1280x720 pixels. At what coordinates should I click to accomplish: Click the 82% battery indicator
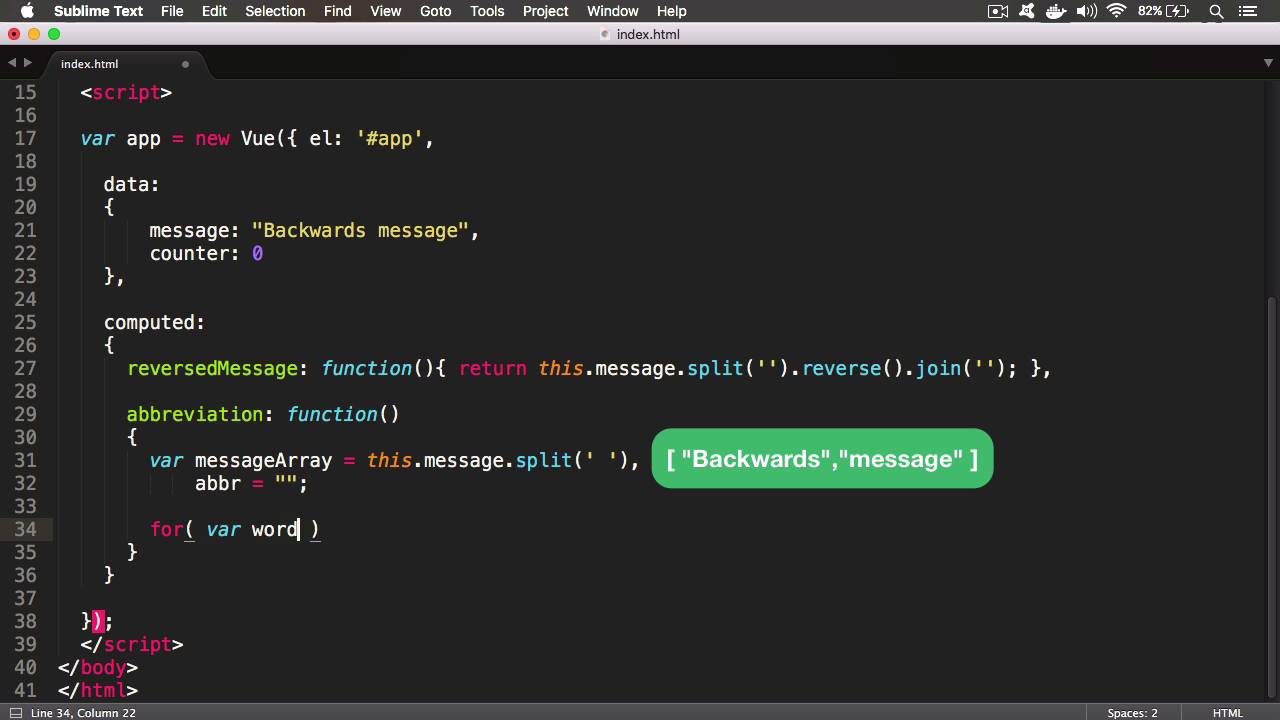pyautogui.click(x=1165, y=11)
